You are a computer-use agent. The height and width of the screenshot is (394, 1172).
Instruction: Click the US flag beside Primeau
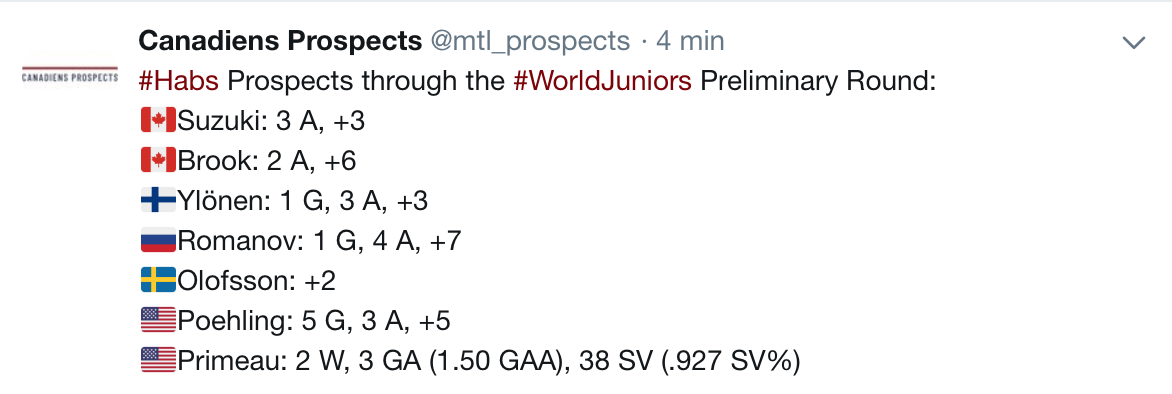[x=158, y=361]
